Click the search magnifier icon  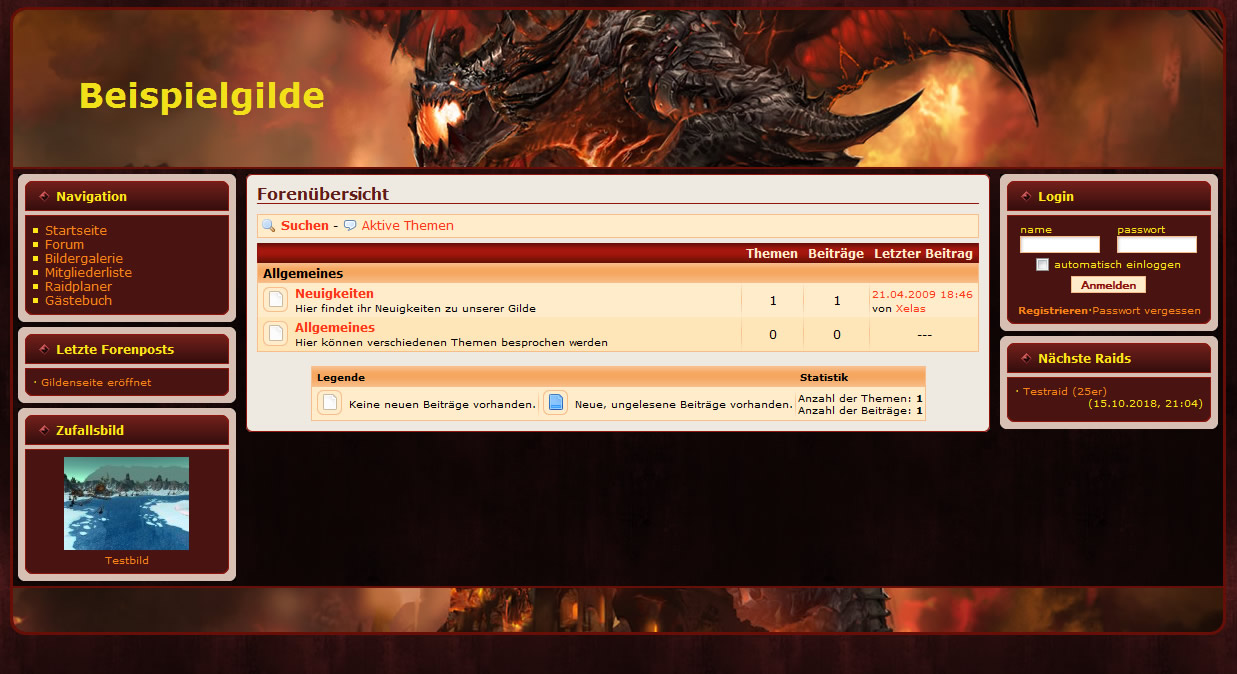[x=268, y=226]
